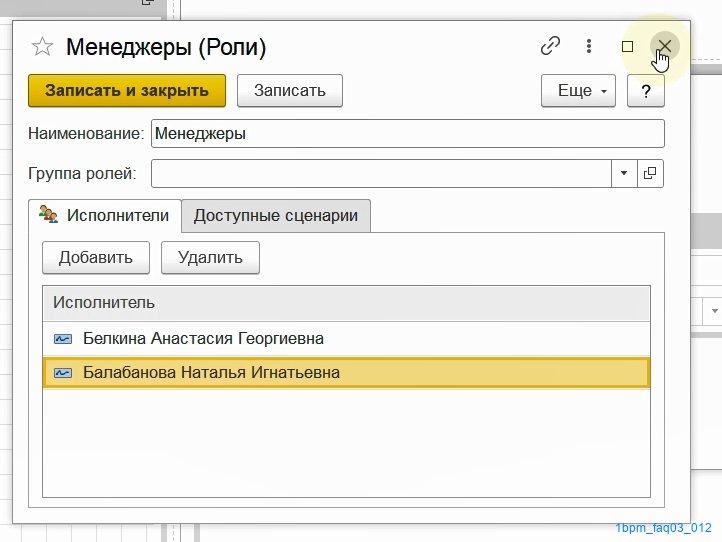Copy link using the chain link icon
The image size is (722, 542).
(550, 46)
